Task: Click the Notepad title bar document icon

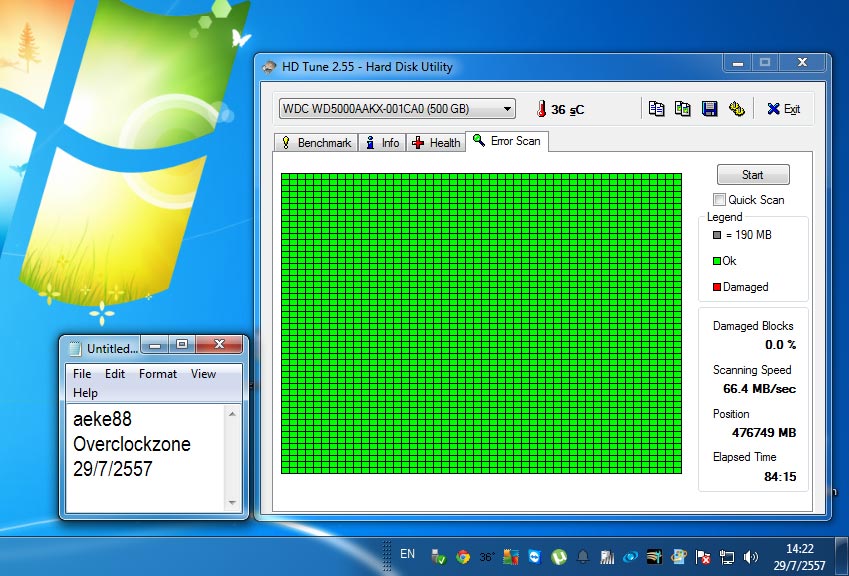Action: click(x=75, y=348)
